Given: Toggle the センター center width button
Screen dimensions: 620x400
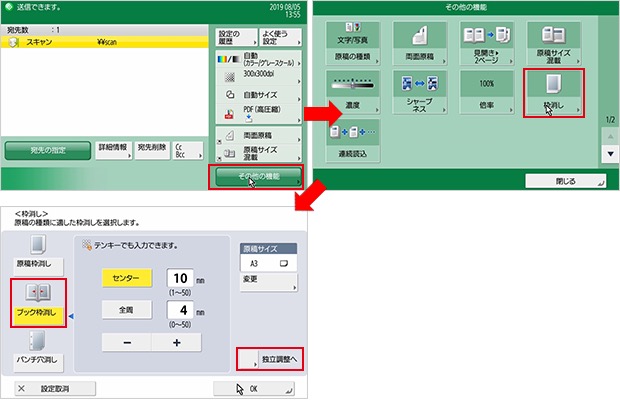Looking at the screenshot, I should pos(127,277).
